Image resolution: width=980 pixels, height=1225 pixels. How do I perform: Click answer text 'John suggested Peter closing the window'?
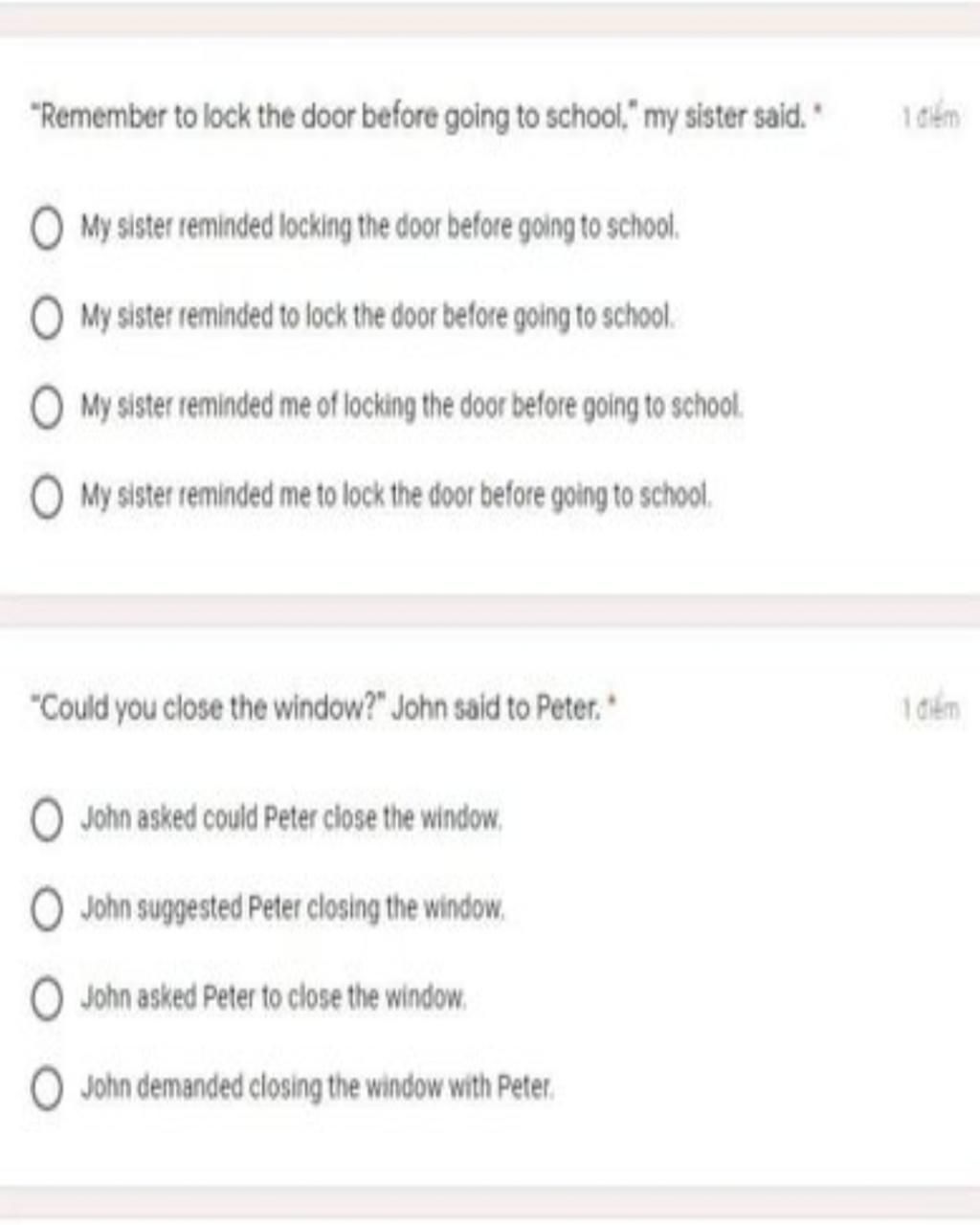292,908
